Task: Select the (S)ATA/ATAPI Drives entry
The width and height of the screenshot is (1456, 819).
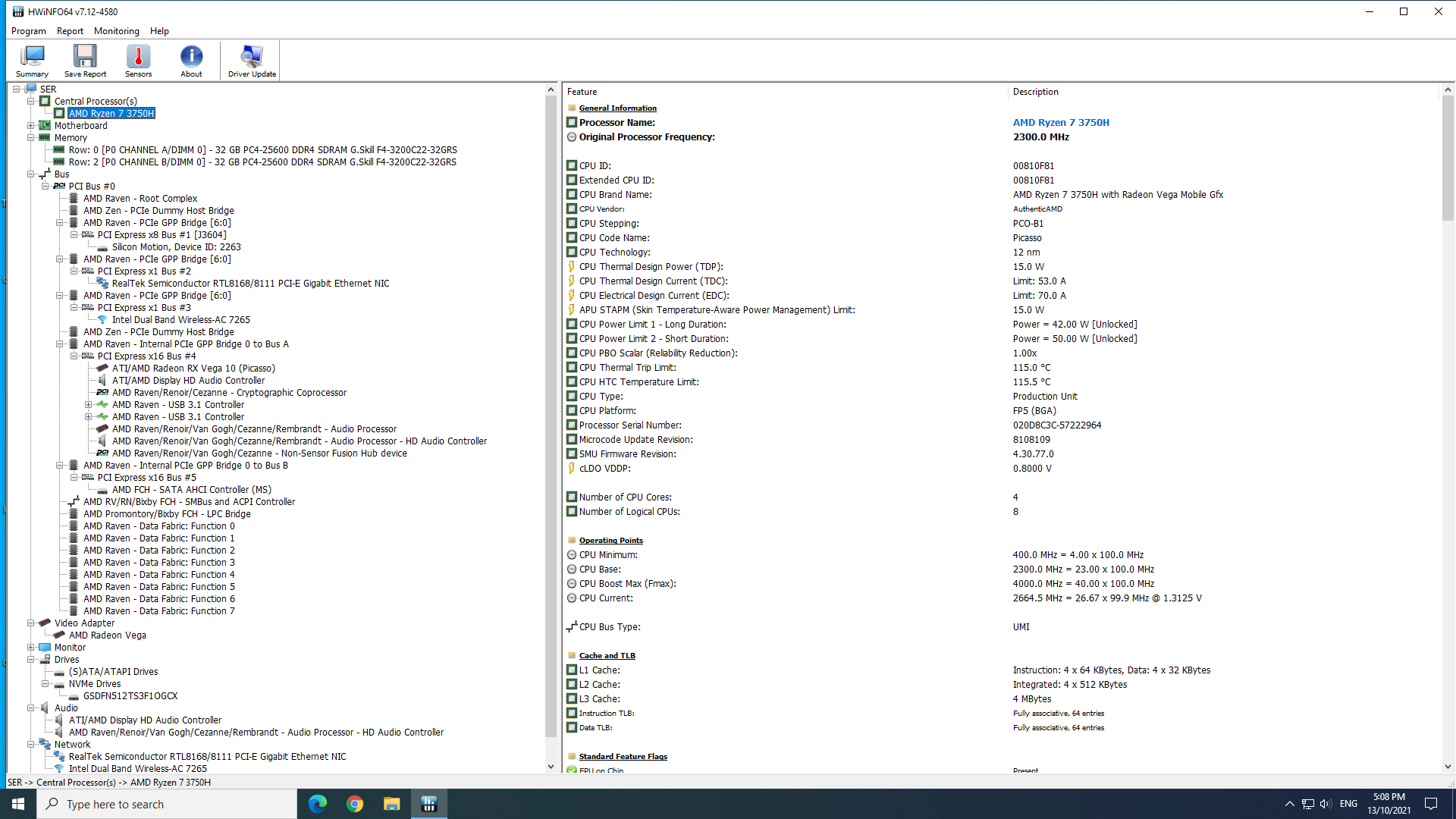Action: 114,672
